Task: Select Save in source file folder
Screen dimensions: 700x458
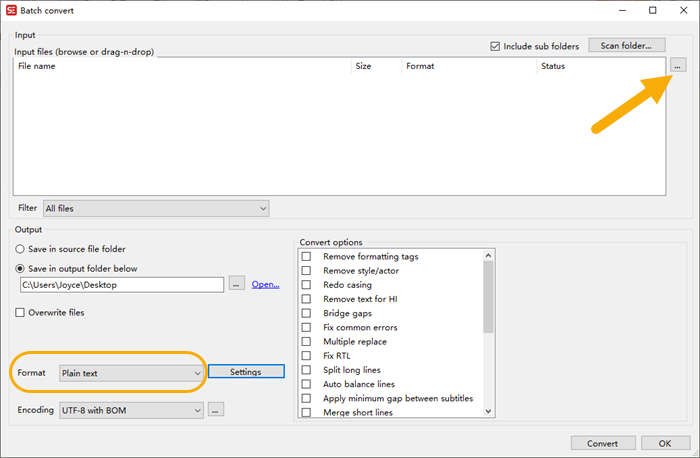Action: click(x=21, y=249)
